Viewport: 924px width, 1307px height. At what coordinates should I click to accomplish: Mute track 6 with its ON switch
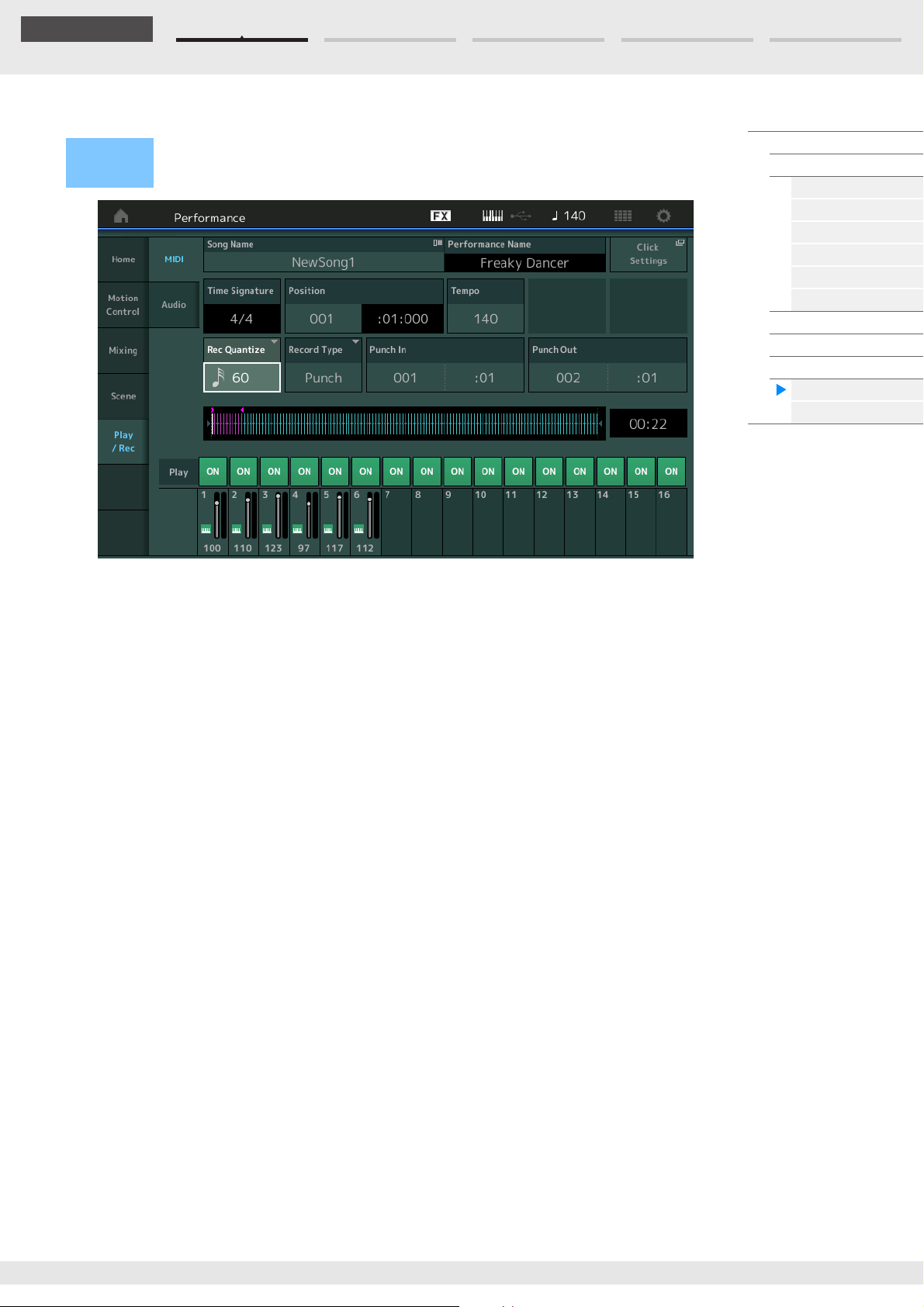pos(365,472)
